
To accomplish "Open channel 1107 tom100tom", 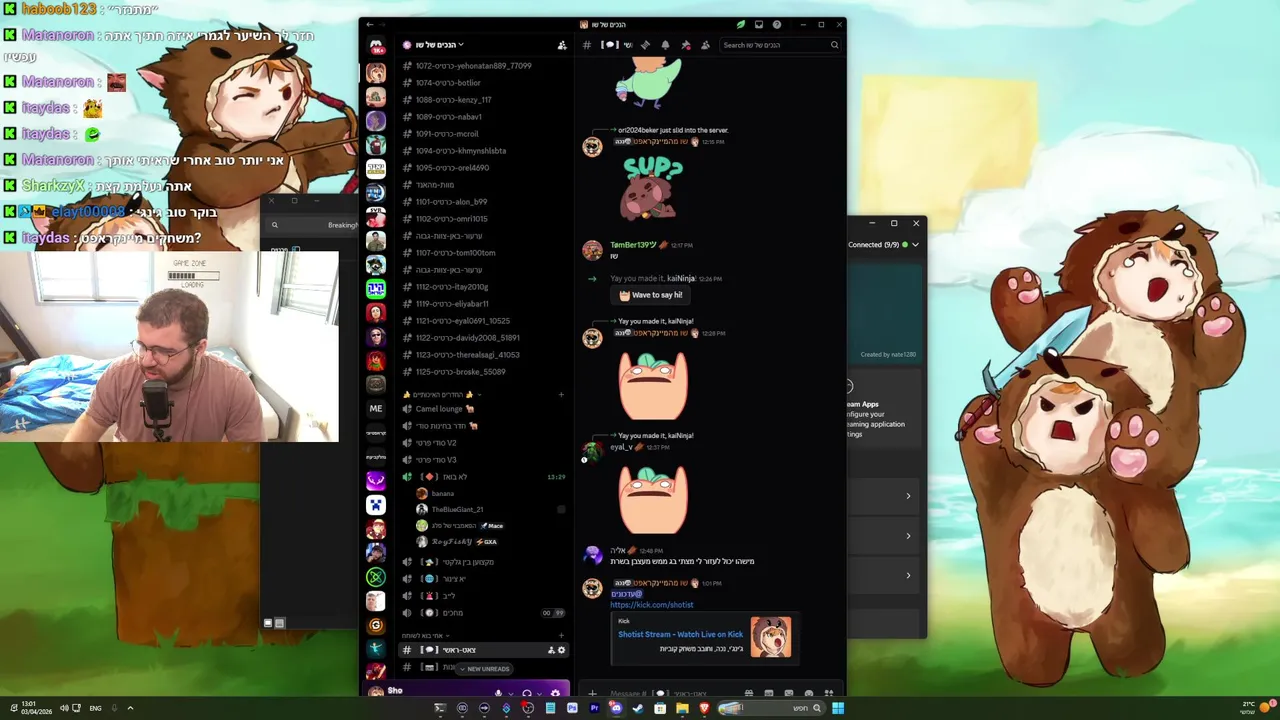I will coord(483,253).
